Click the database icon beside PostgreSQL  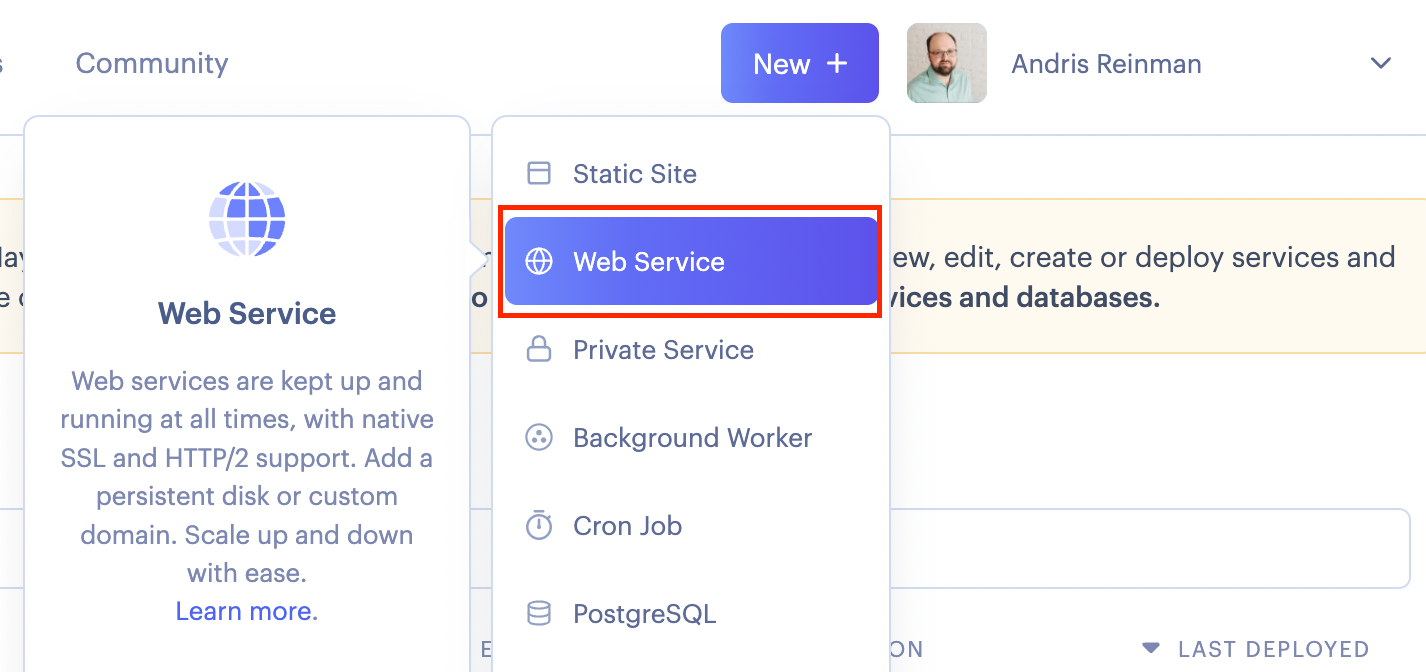(x=538, y=613)
